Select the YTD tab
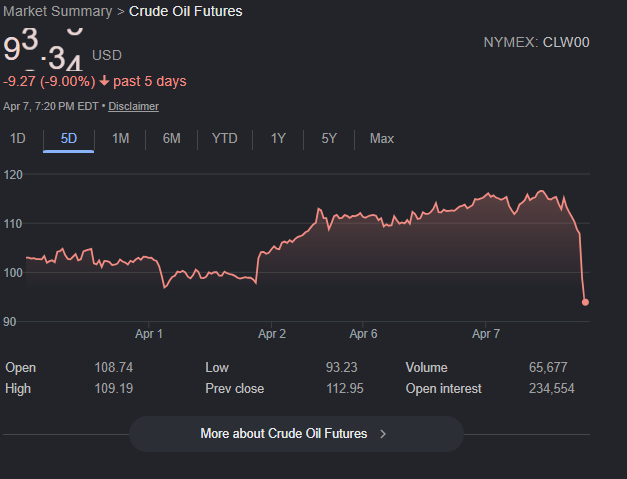 [225, 139]
